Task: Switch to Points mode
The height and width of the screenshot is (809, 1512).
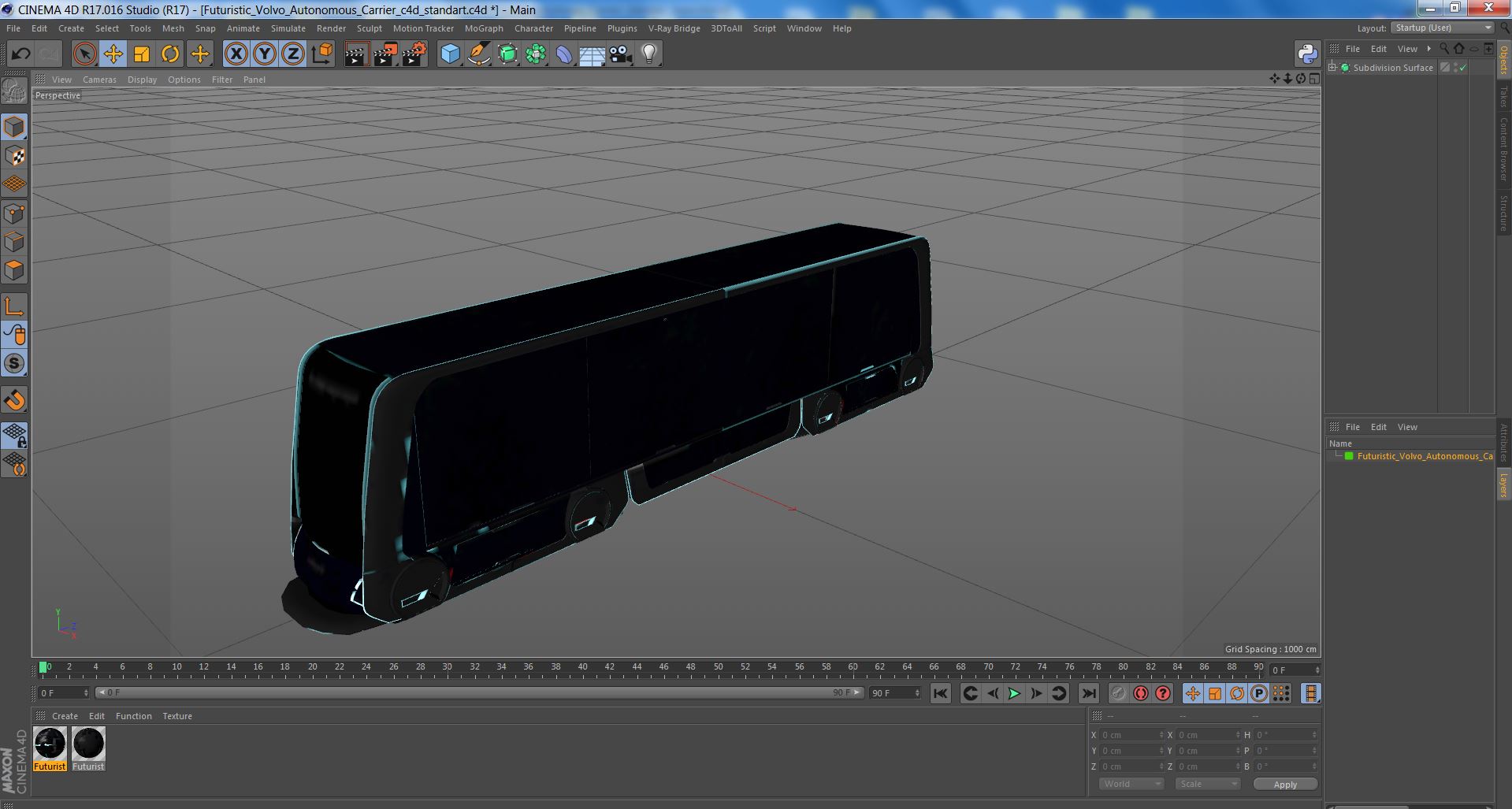Action: tap(14, 213)
